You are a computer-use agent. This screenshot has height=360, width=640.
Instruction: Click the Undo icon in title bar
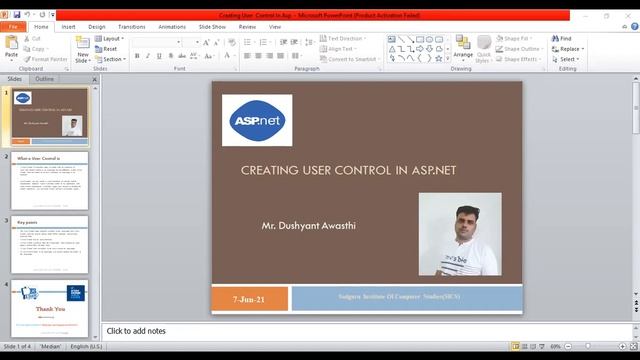tap(27, 15)
